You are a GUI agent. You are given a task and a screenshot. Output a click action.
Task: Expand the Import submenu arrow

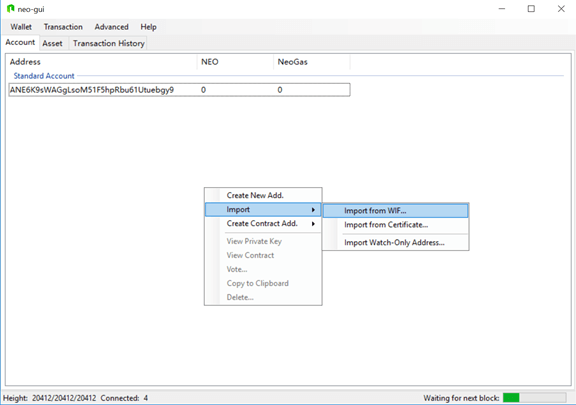tap(313, 209)
